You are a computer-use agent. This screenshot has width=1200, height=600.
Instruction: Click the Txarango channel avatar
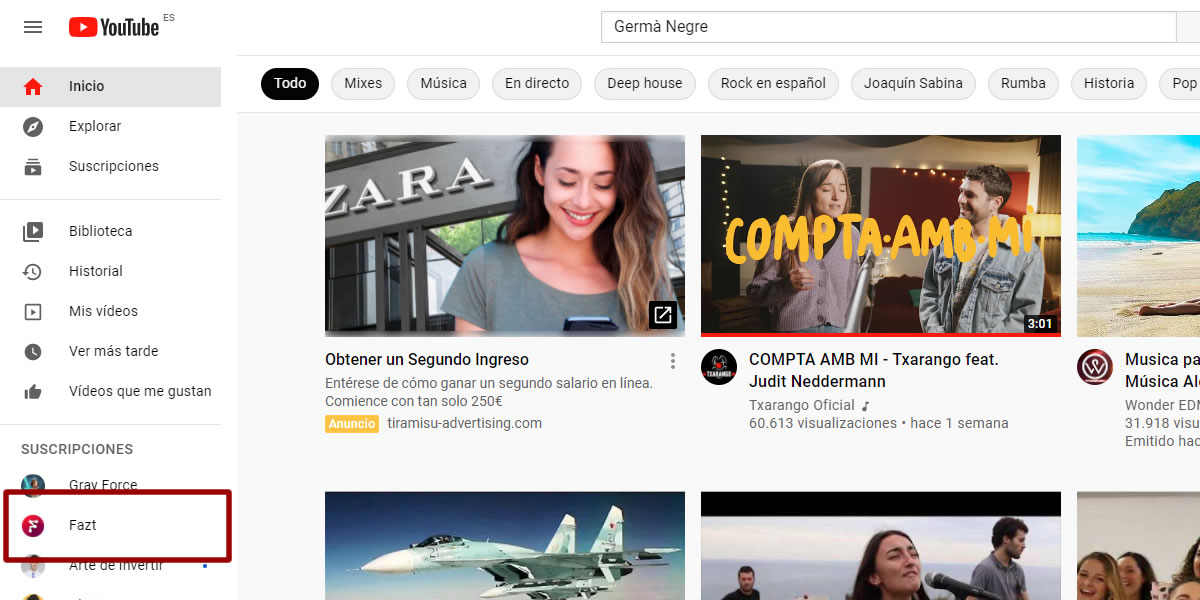pos(719,367)
